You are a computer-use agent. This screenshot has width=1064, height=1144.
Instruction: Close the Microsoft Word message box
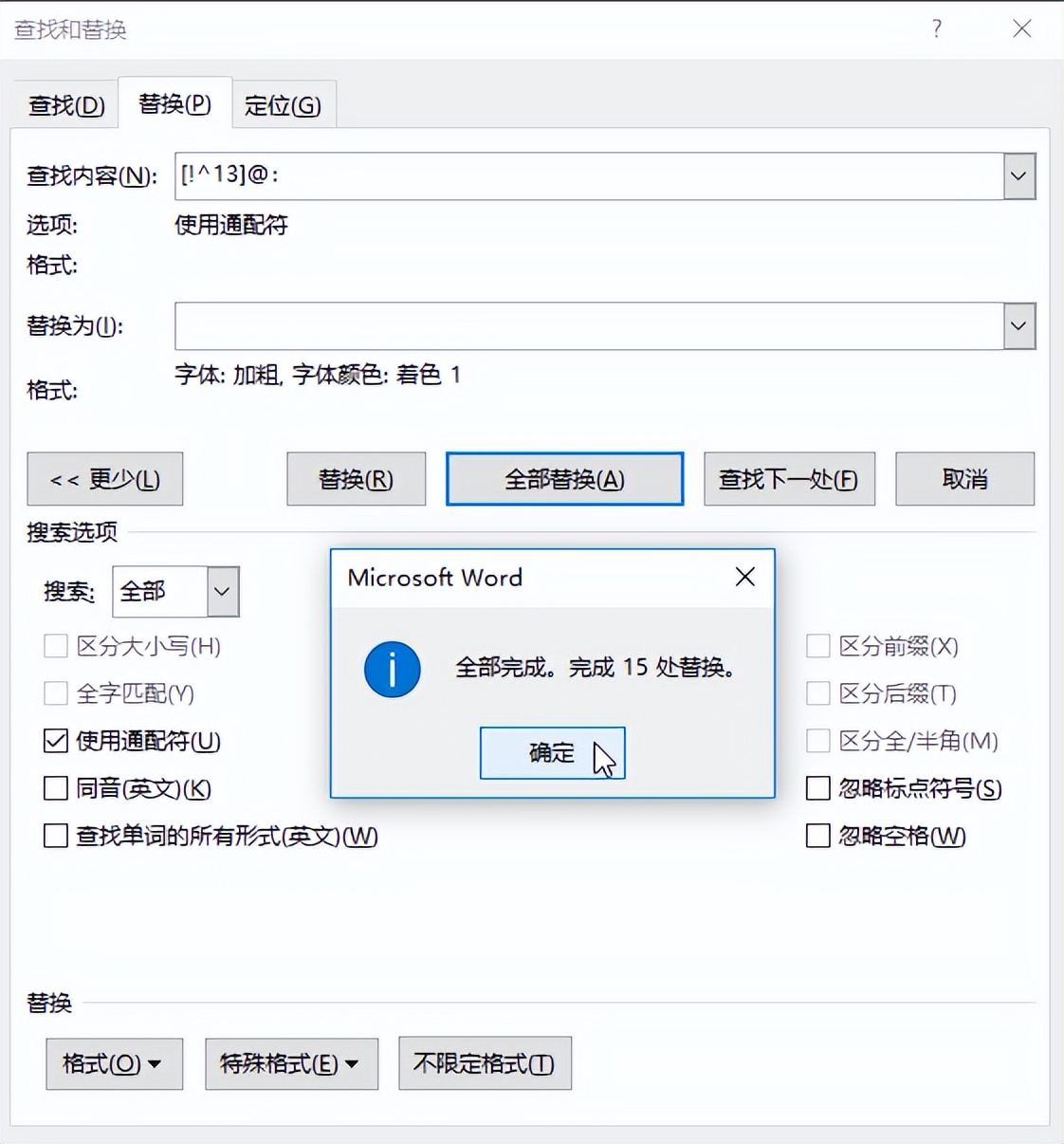(744, 577)
